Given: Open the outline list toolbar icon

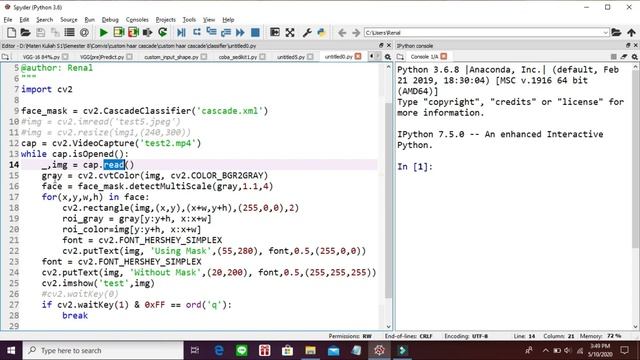Looking at the screenshot, I should tap(69, 32).
